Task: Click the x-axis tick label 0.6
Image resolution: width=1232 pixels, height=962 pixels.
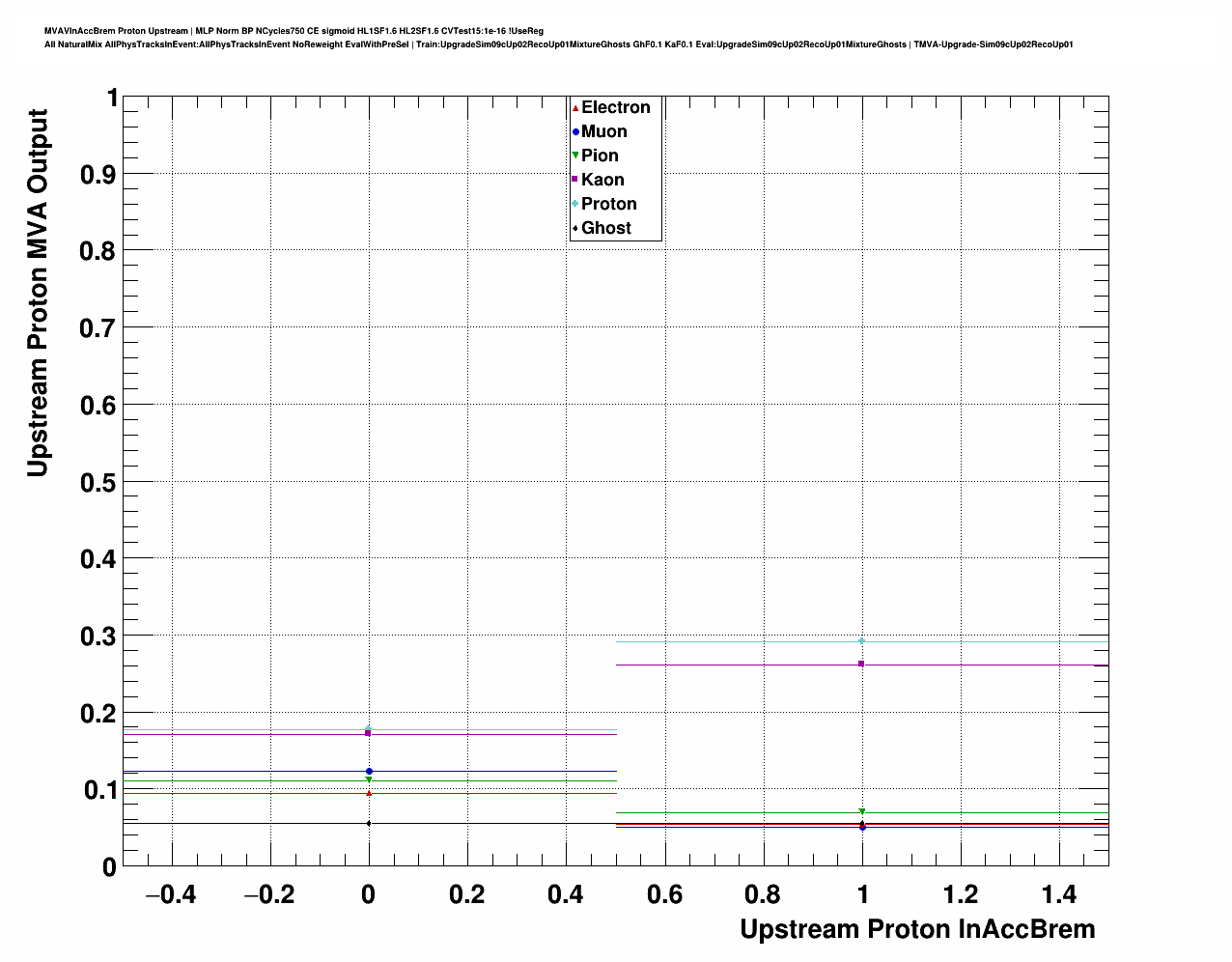Action: [x=665, y=895]
